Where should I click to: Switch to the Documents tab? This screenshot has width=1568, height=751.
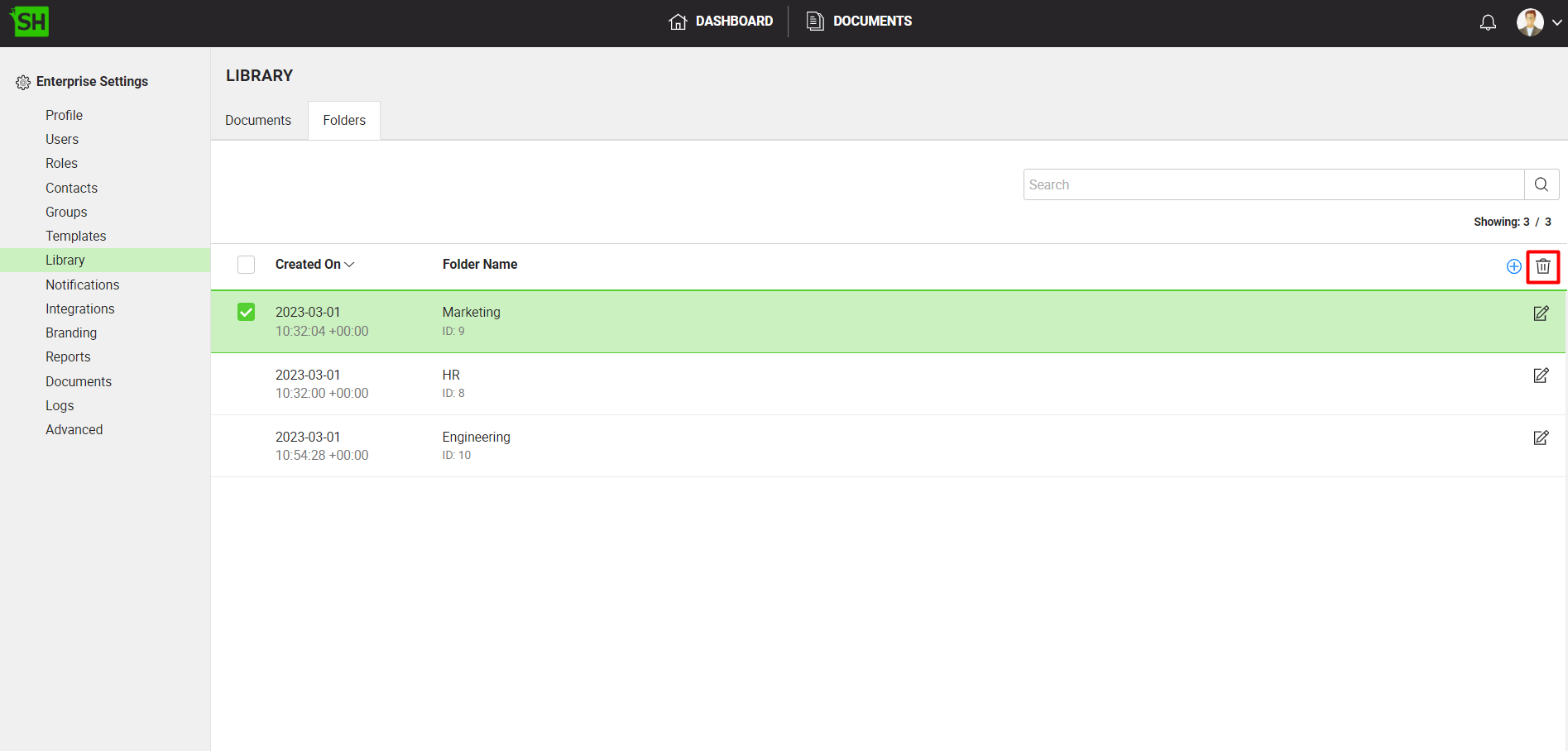[258, 121]
